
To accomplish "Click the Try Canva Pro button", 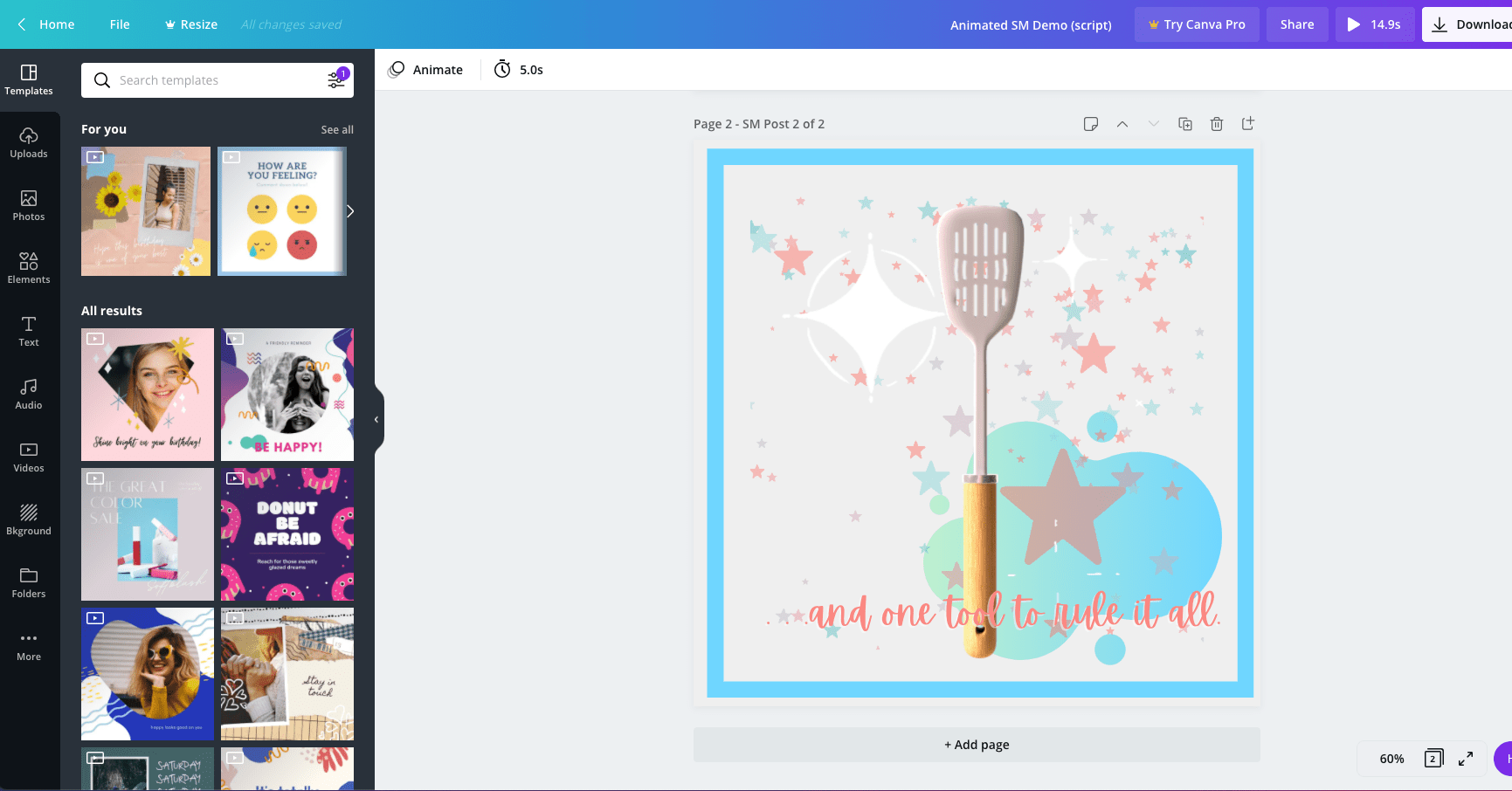I will click(1197, 24).
